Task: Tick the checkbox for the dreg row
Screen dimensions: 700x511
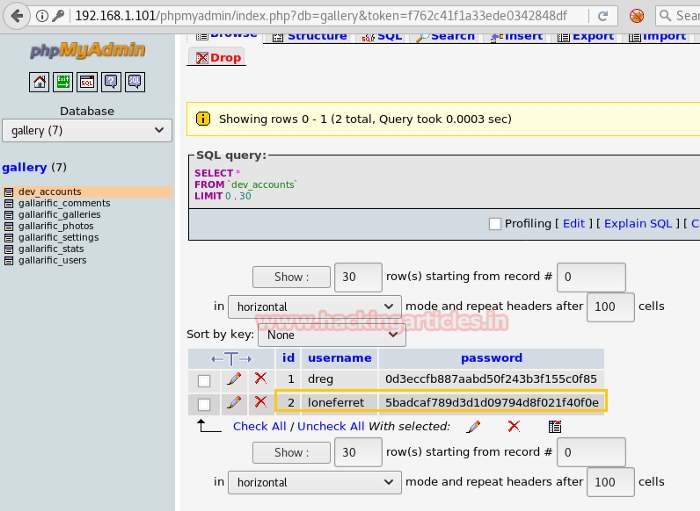Action: pos(204,380)
